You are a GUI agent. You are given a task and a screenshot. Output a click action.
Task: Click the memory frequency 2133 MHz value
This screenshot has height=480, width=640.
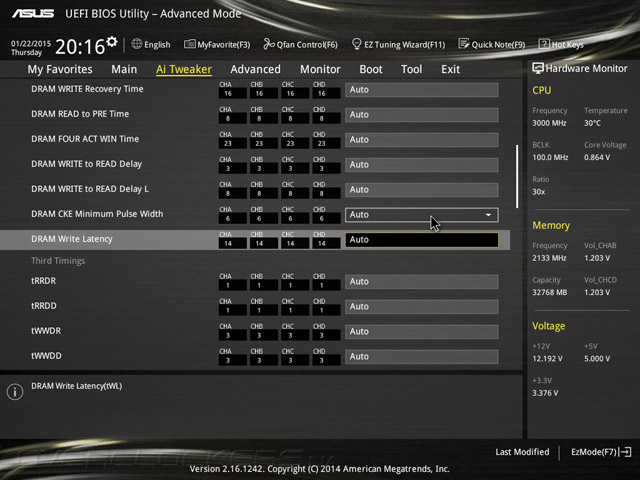pos(549,258)
